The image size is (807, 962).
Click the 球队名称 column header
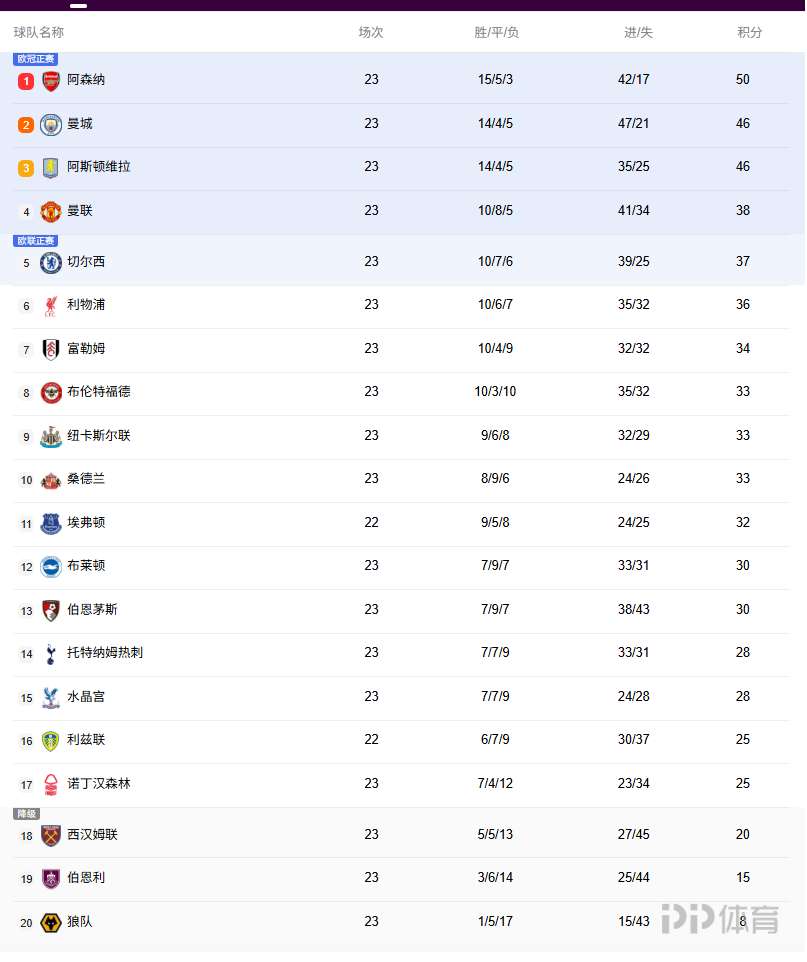click(x=39, y=33)
